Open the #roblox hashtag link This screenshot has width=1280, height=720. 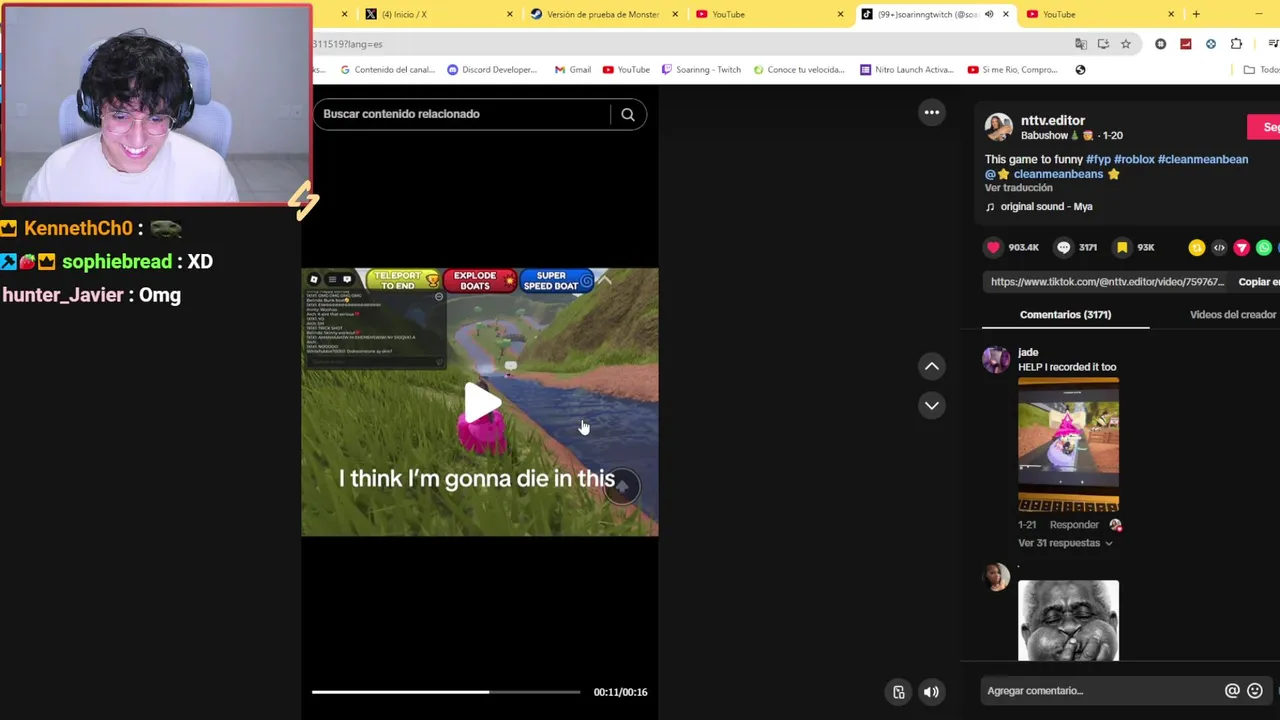coord(1134,159)
